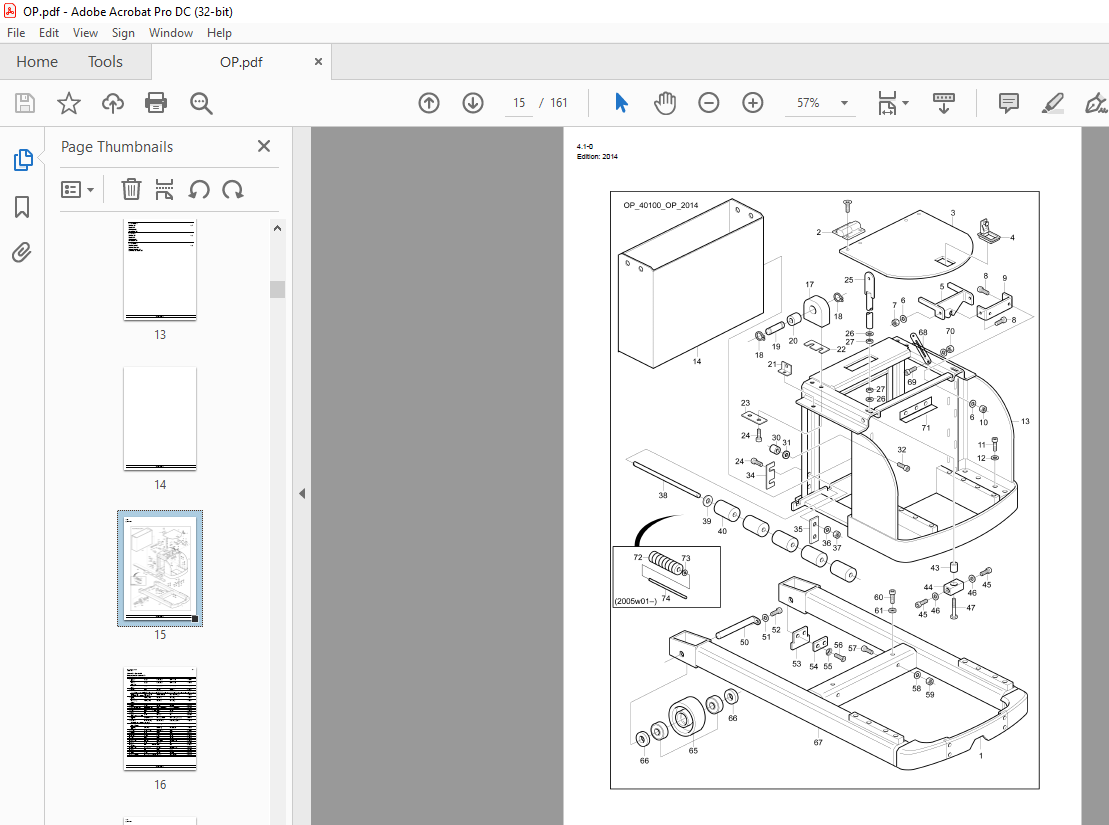Switch to the Home tab
Screen dimensions: 1109x825
click(x=37, y=62)
